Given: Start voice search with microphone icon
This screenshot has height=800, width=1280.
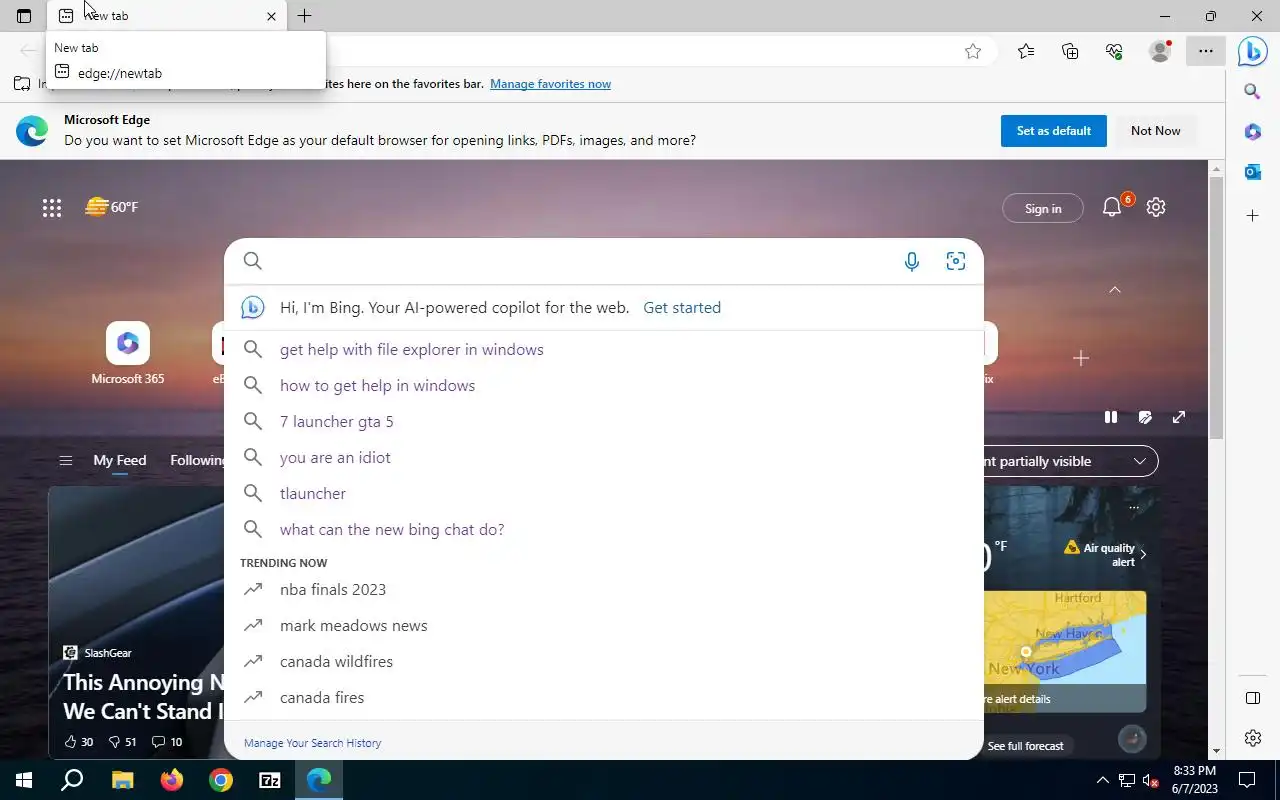Looking at the screenshot, I should (911, 261).
